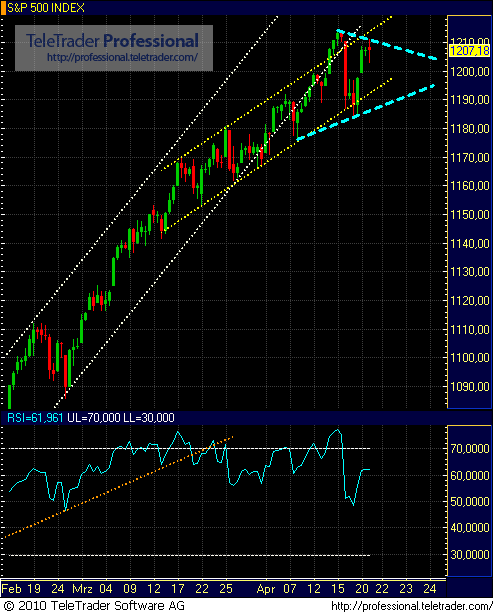Click the 1100,00 price axis label
The height and width of the screenshot is (615, 493).
pos(470,358)
